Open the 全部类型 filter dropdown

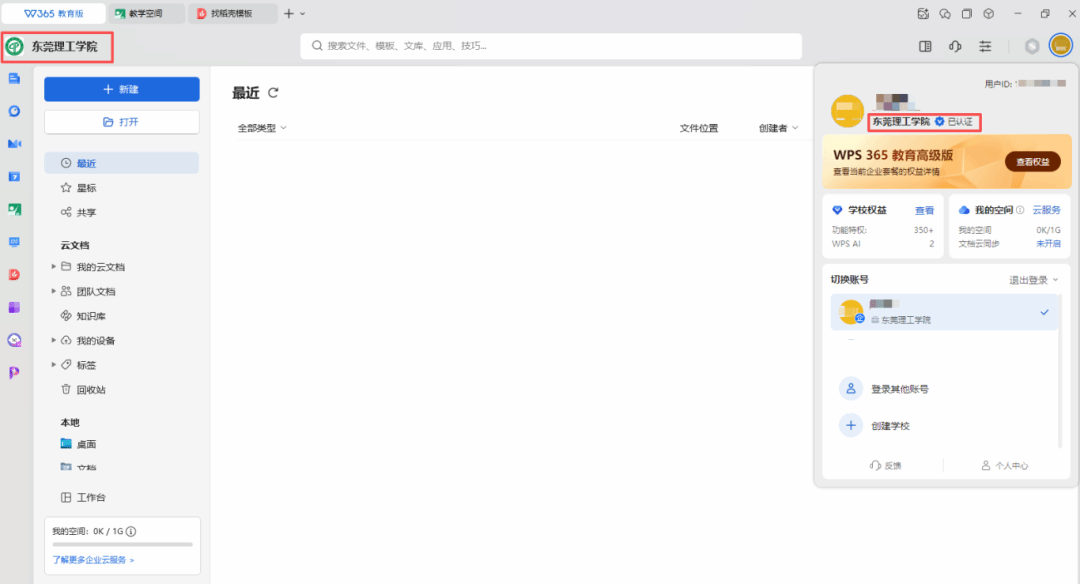pos(262,128)
